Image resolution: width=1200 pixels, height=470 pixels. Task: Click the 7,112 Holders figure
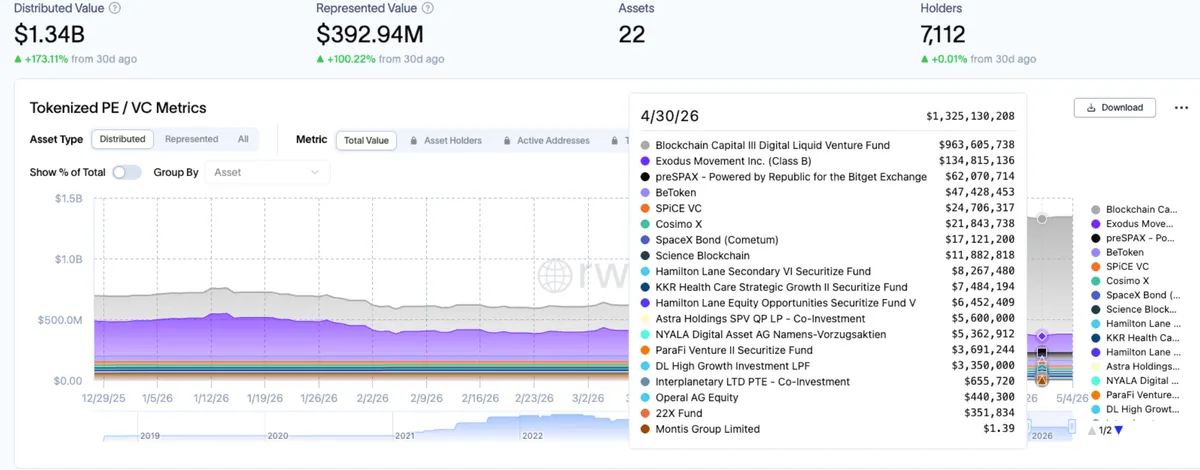(942, 34)
